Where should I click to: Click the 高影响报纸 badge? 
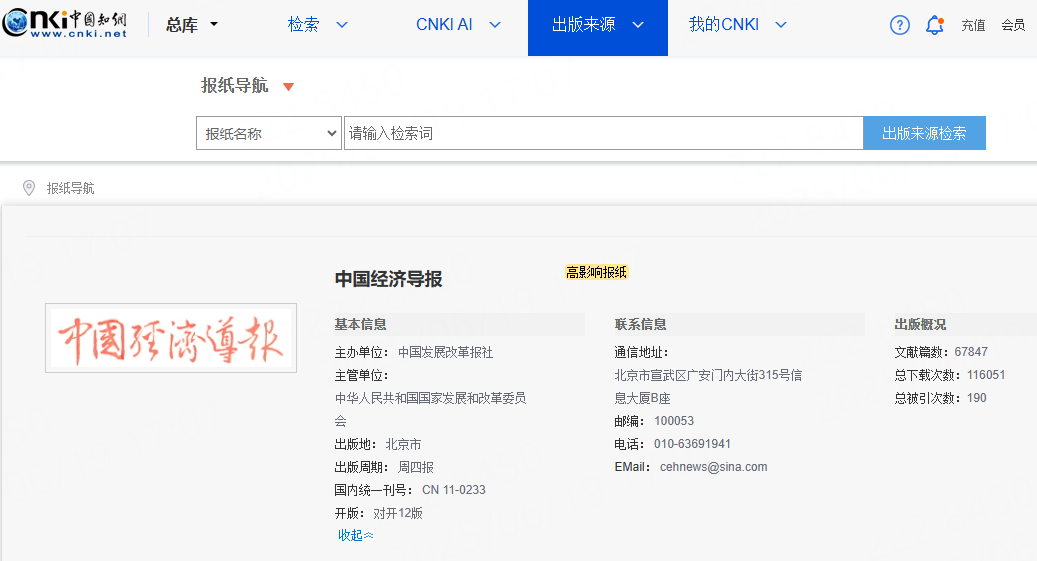(596, 273)
